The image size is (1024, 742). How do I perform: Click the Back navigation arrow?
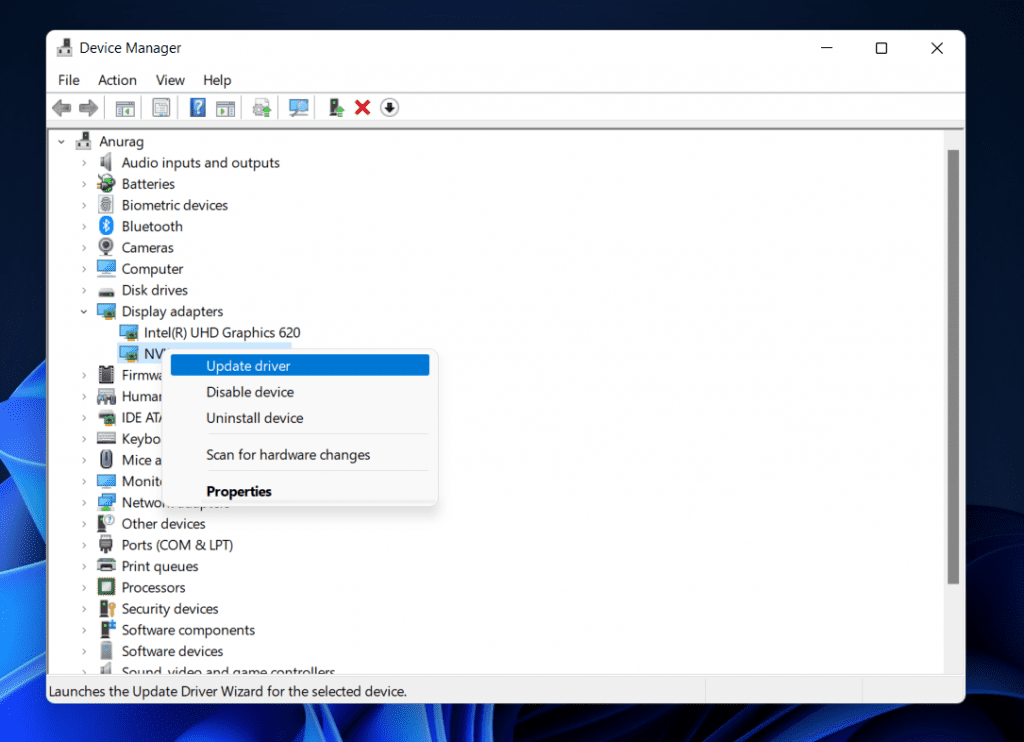pos(61,107)
